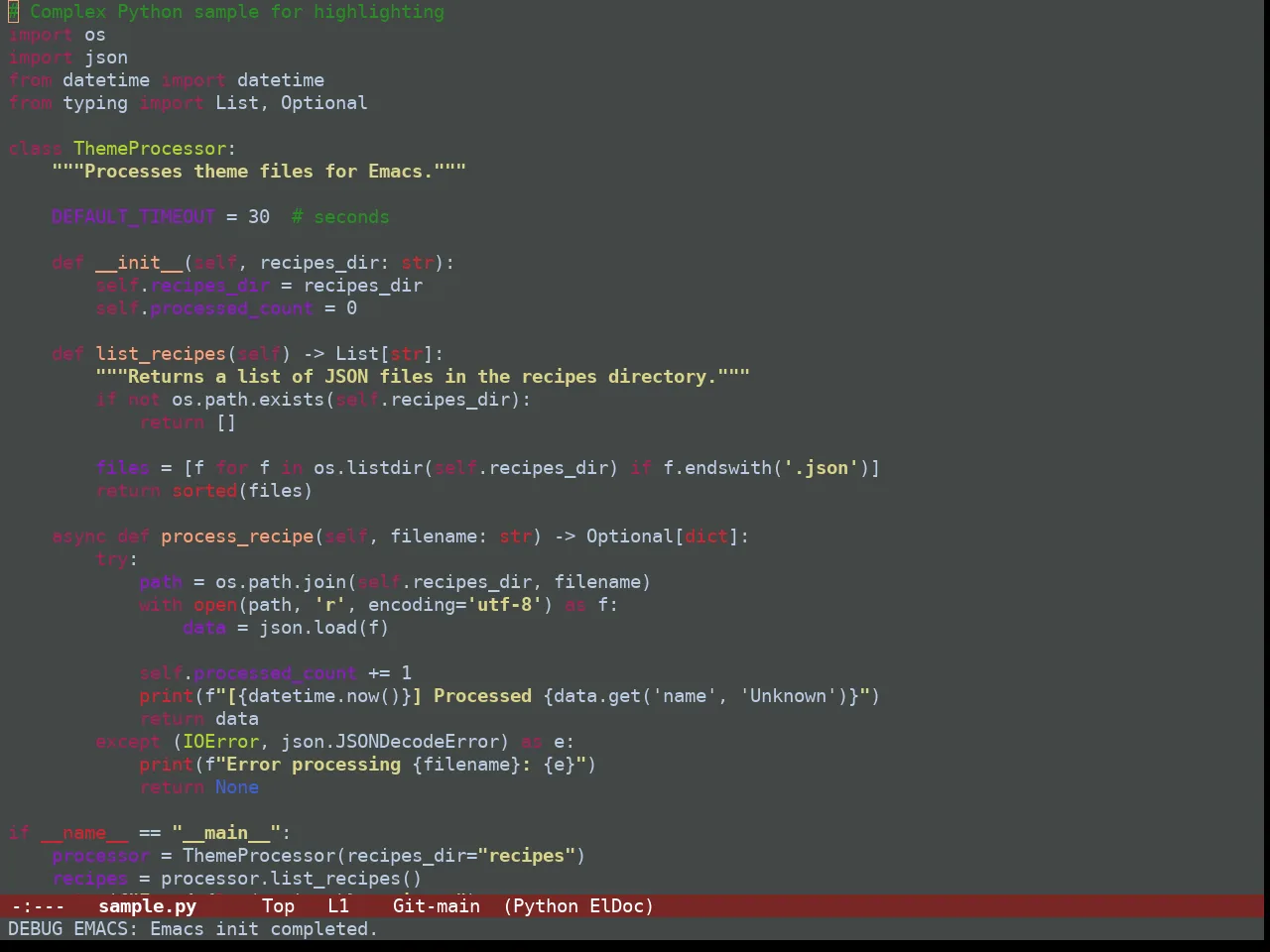Click the '.json' string literal
This screenshot has height=952, width=1270.
pyautogui.click(x=822, y=468)
